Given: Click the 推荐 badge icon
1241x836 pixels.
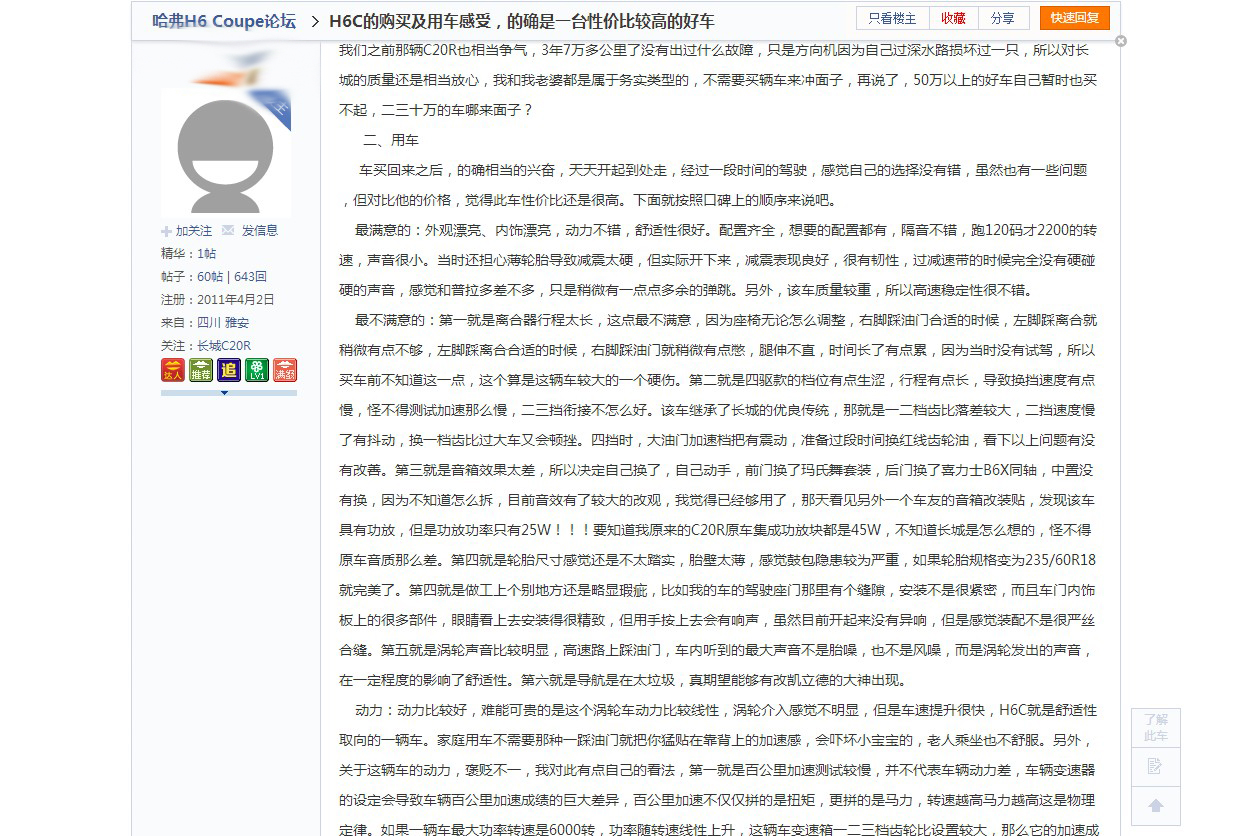Looking at the screenshot, I should 200,370.
